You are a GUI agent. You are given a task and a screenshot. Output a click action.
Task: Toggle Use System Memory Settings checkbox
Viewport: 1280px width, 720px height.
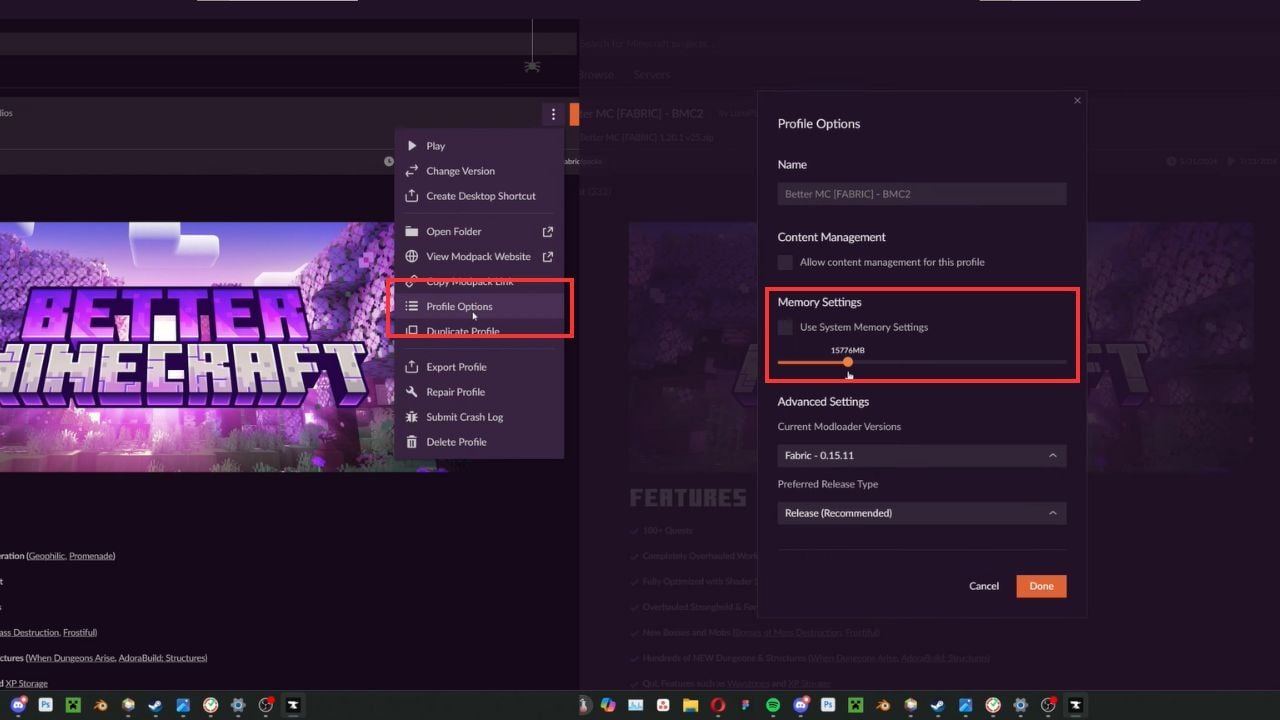coord(785,327)
